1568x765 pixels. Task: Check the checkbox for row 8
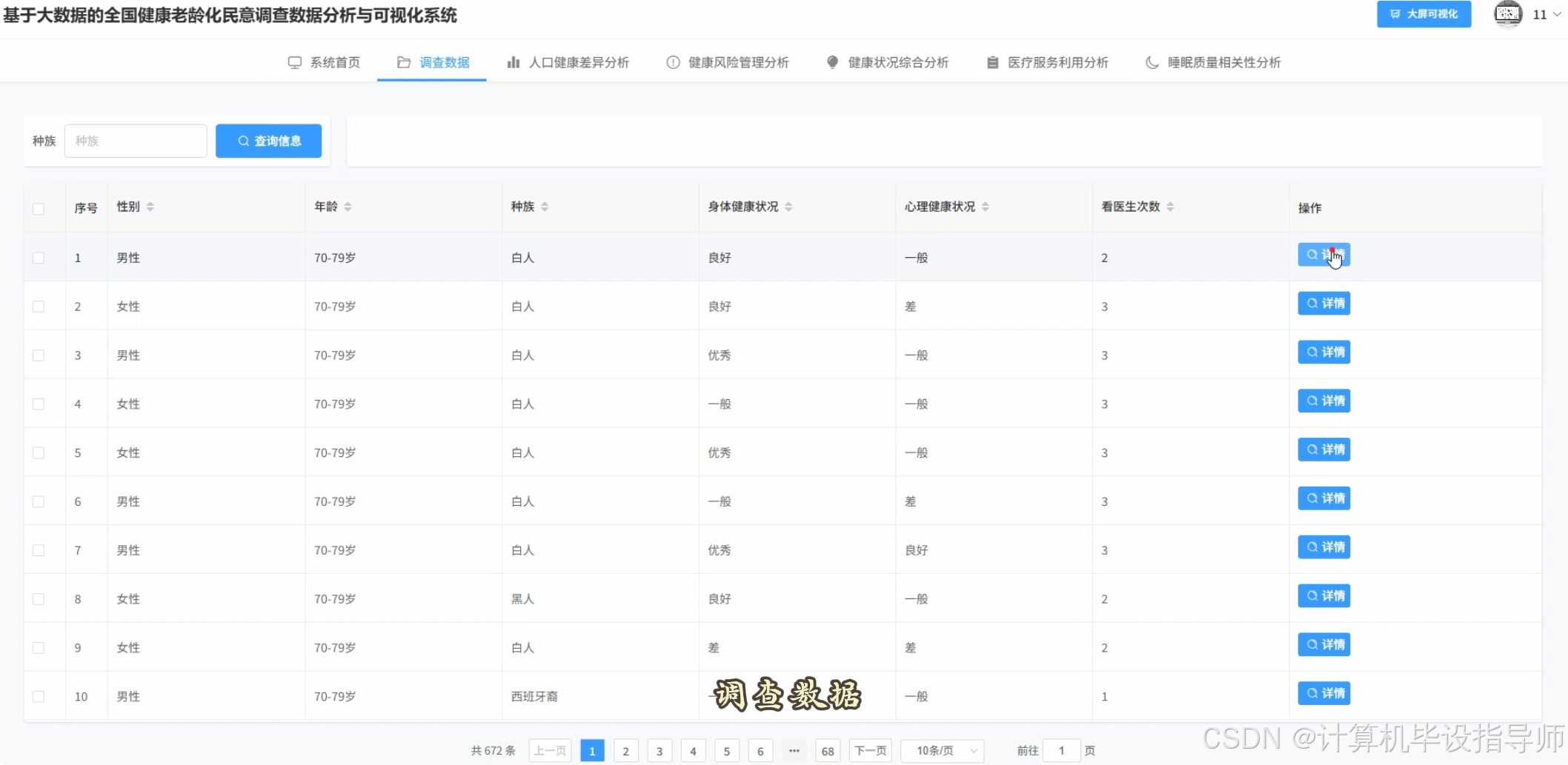point(39,598)
